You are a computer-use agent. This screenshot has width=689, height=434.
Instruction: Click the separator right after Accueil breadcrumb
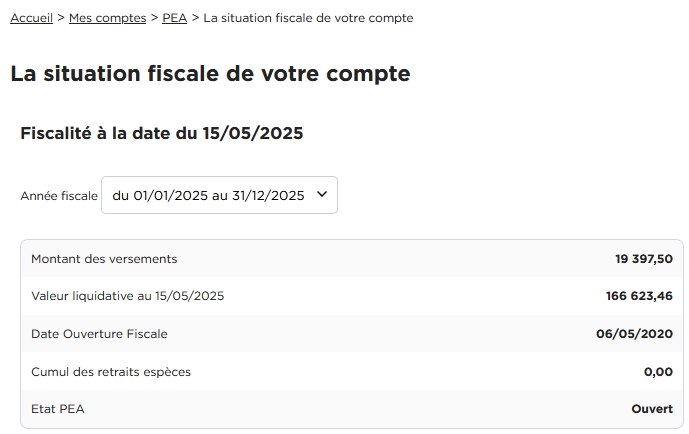point(61,18)
